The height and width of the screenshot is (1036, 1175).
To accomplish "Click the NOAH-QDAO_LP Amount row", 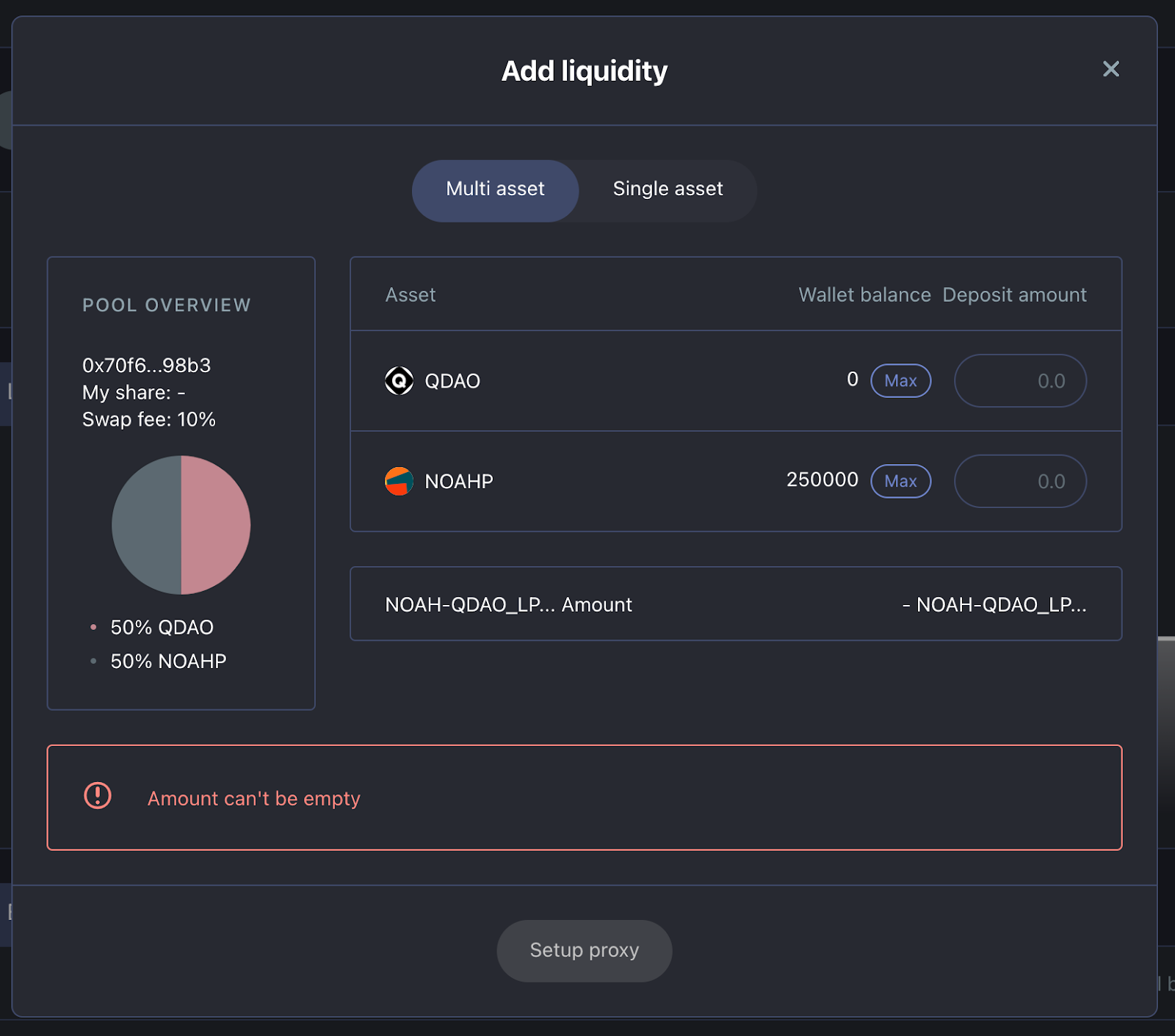I will click(x=736, y=604).
